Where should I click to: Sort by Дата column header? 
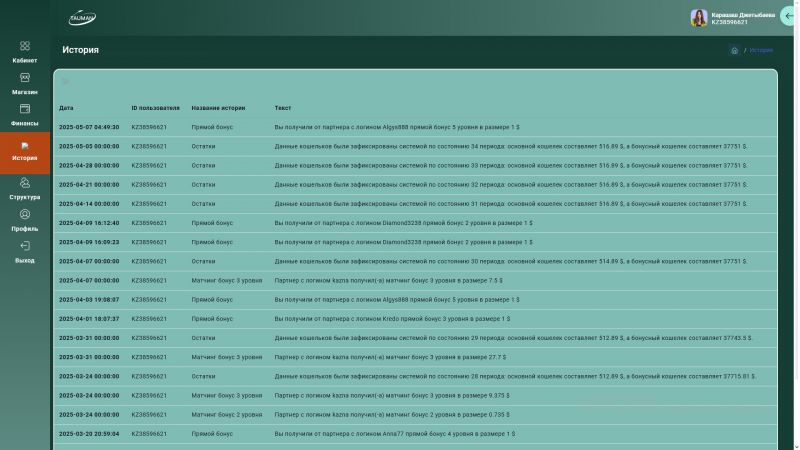66,108
